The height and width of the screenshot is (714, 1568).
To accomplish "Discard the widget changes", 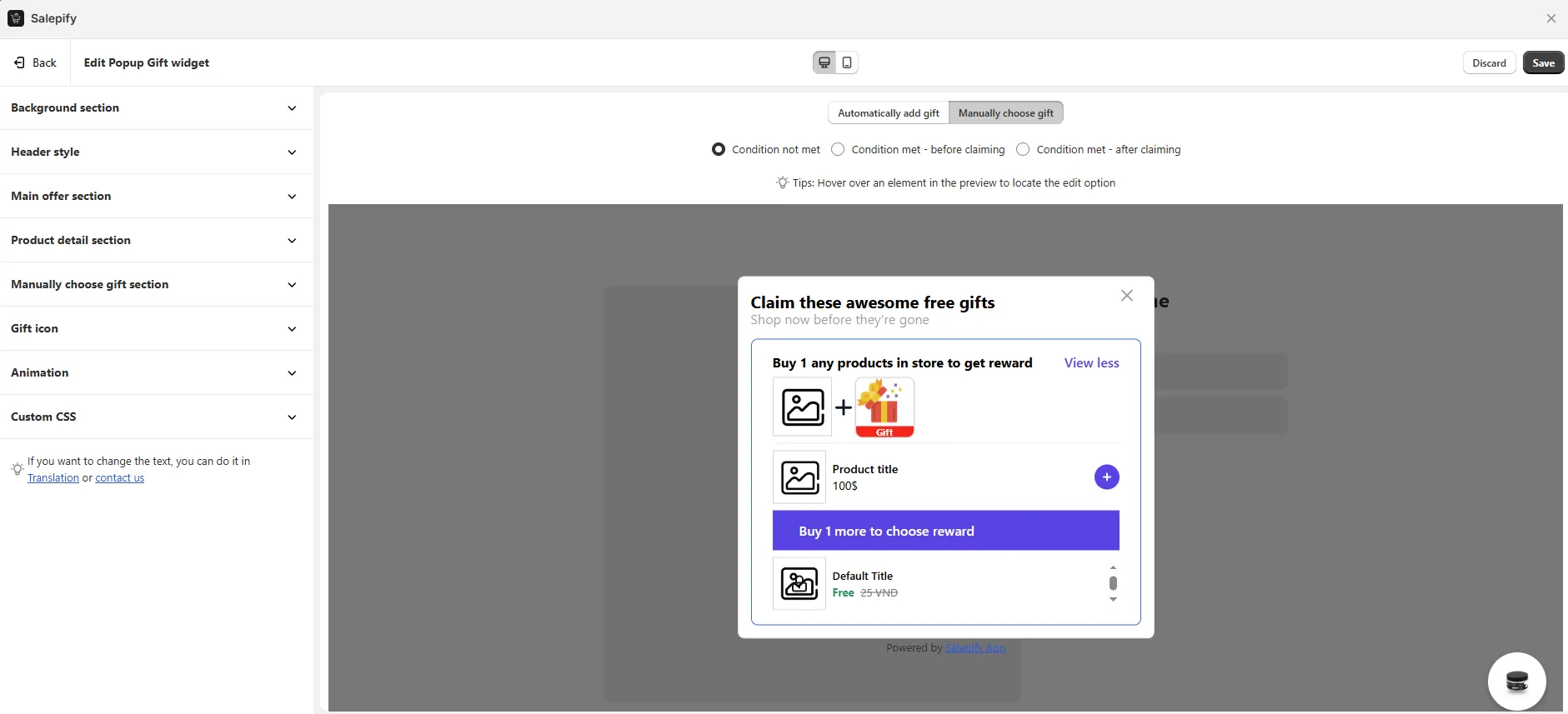I will pos(1489,63).
